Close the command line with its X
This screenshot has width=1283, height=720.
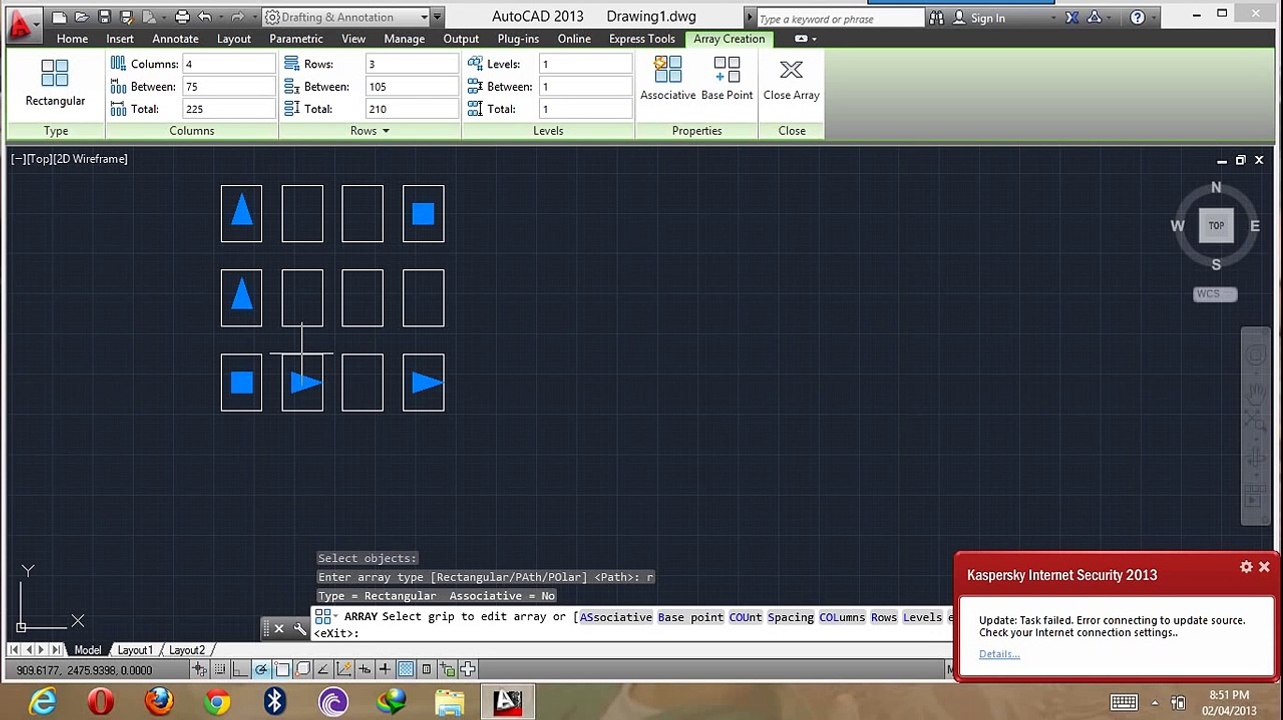pyautogui.click(x=279, y=628)
